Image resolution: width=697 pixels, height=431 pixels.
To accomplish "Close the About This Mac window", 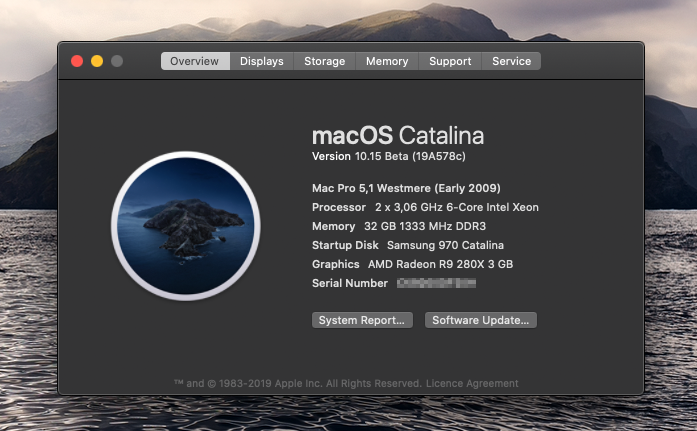I will pyautogui.click(x=77, y=61).
